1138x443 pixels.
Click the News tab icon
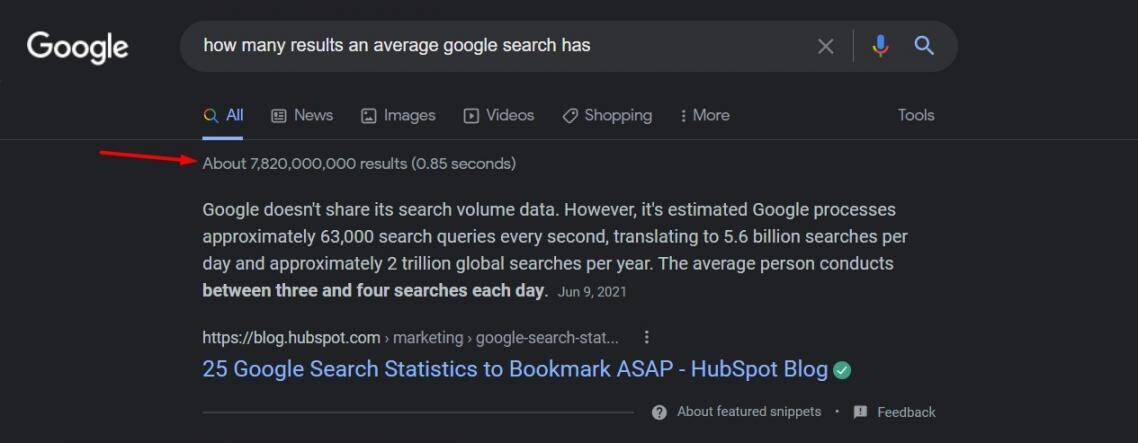point(279,116)
